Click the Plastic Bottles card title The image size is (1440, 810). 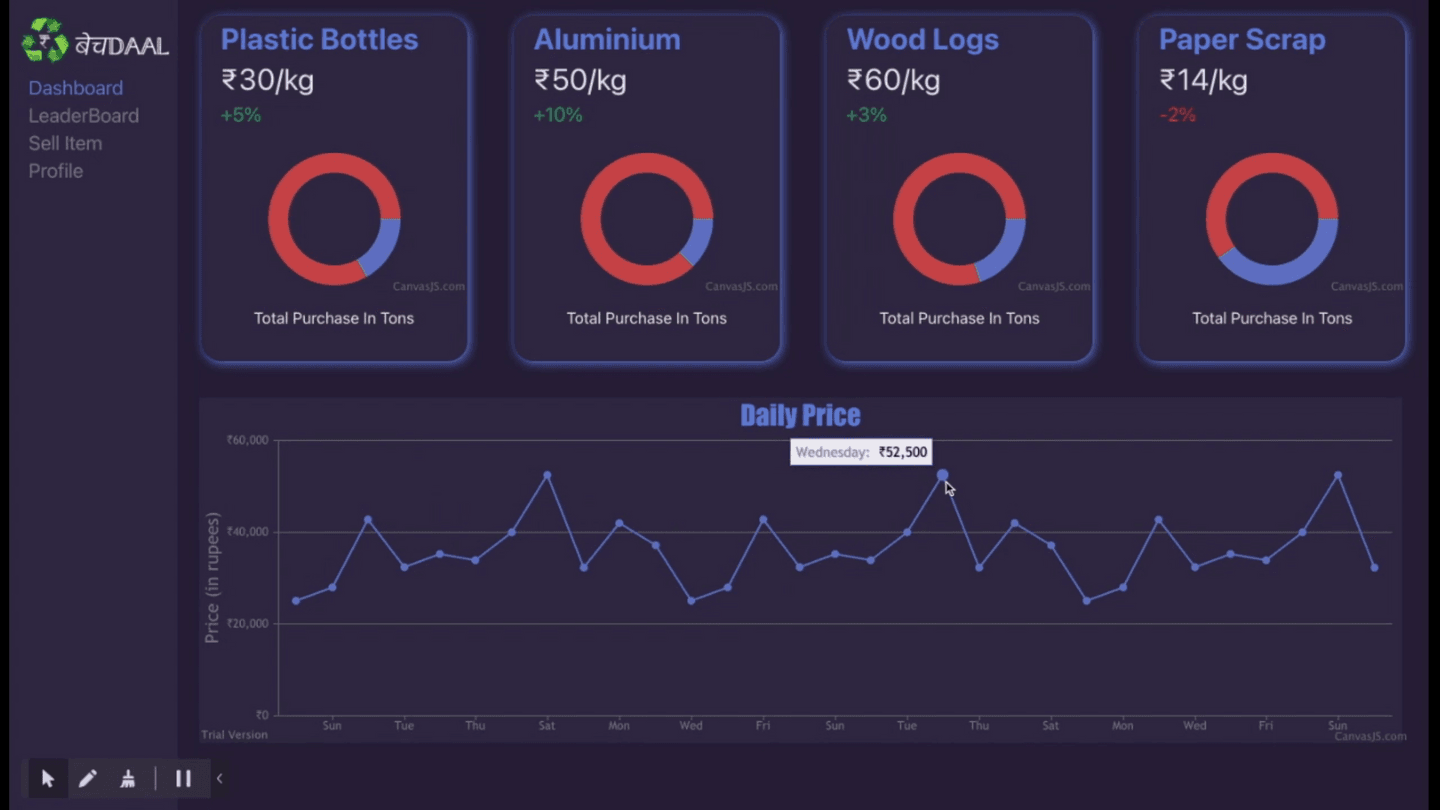click(x=319, y=40)
